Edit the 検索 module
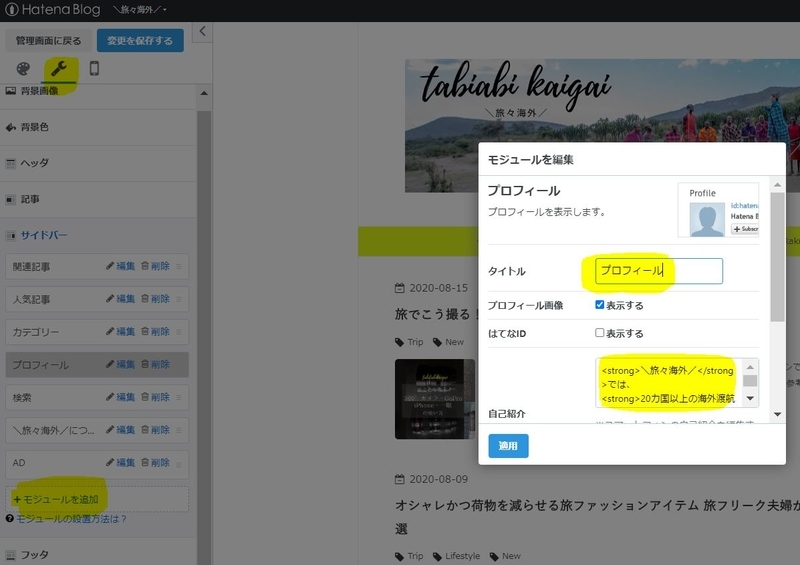This screenshot has width=800, height=565. (121, 397)
